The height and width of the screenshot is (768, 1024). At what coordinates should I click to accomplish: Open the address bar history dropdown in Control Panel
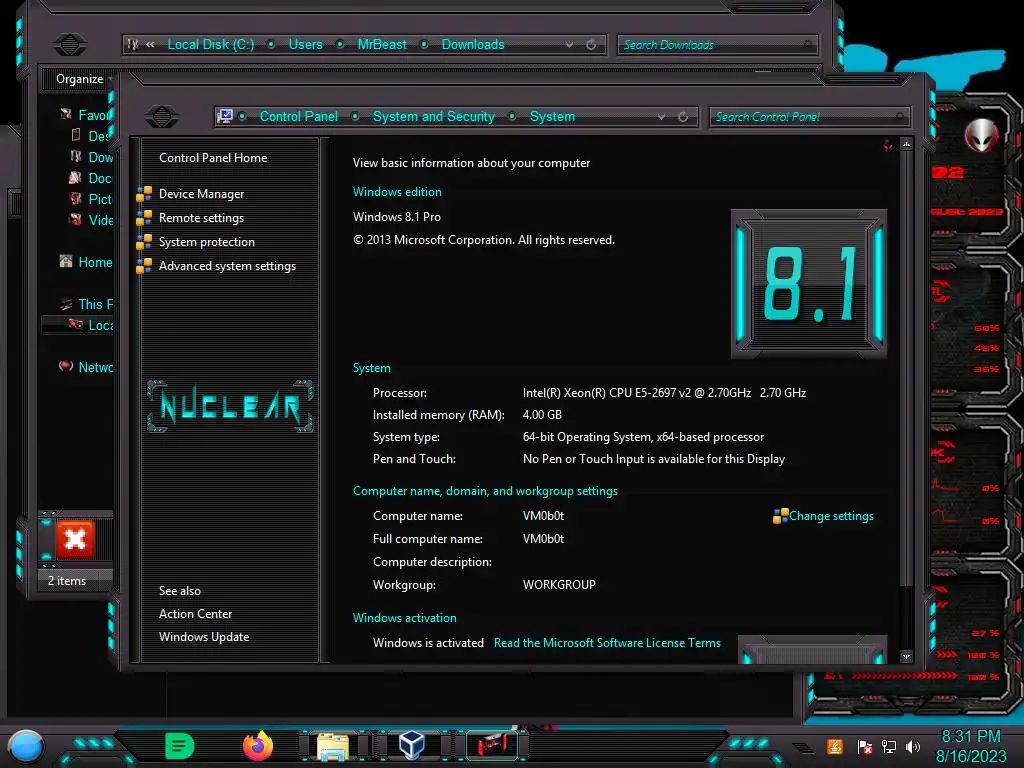(662, 117)
